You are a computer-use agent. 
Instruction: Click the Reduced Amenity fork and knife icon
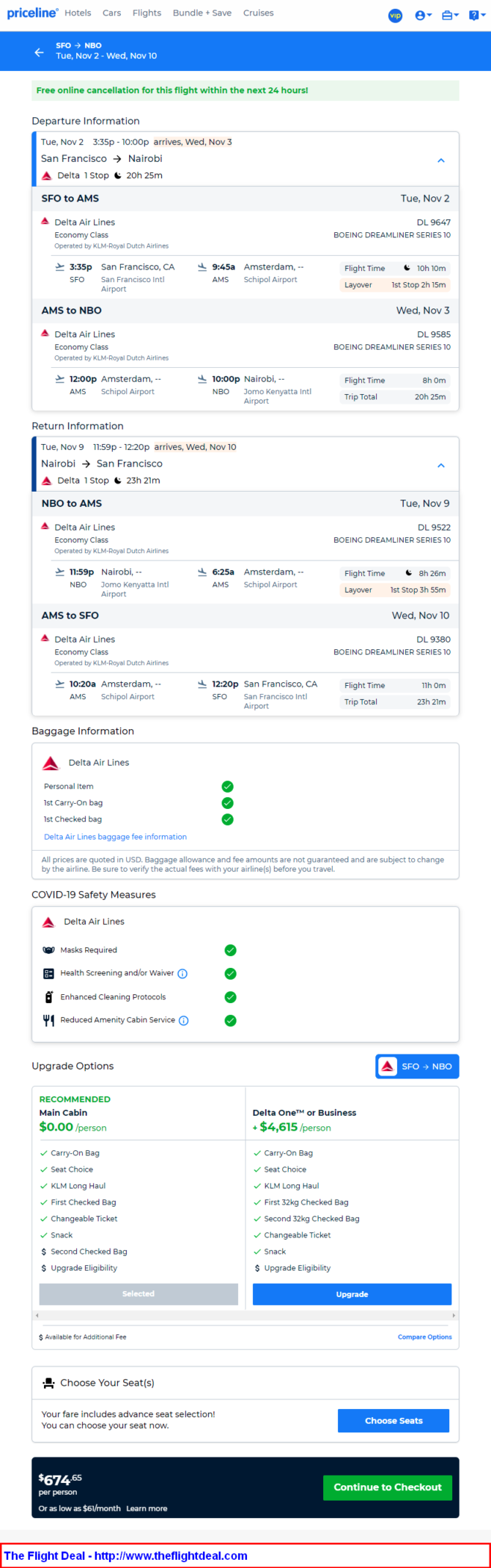[x=49, y=1021]
